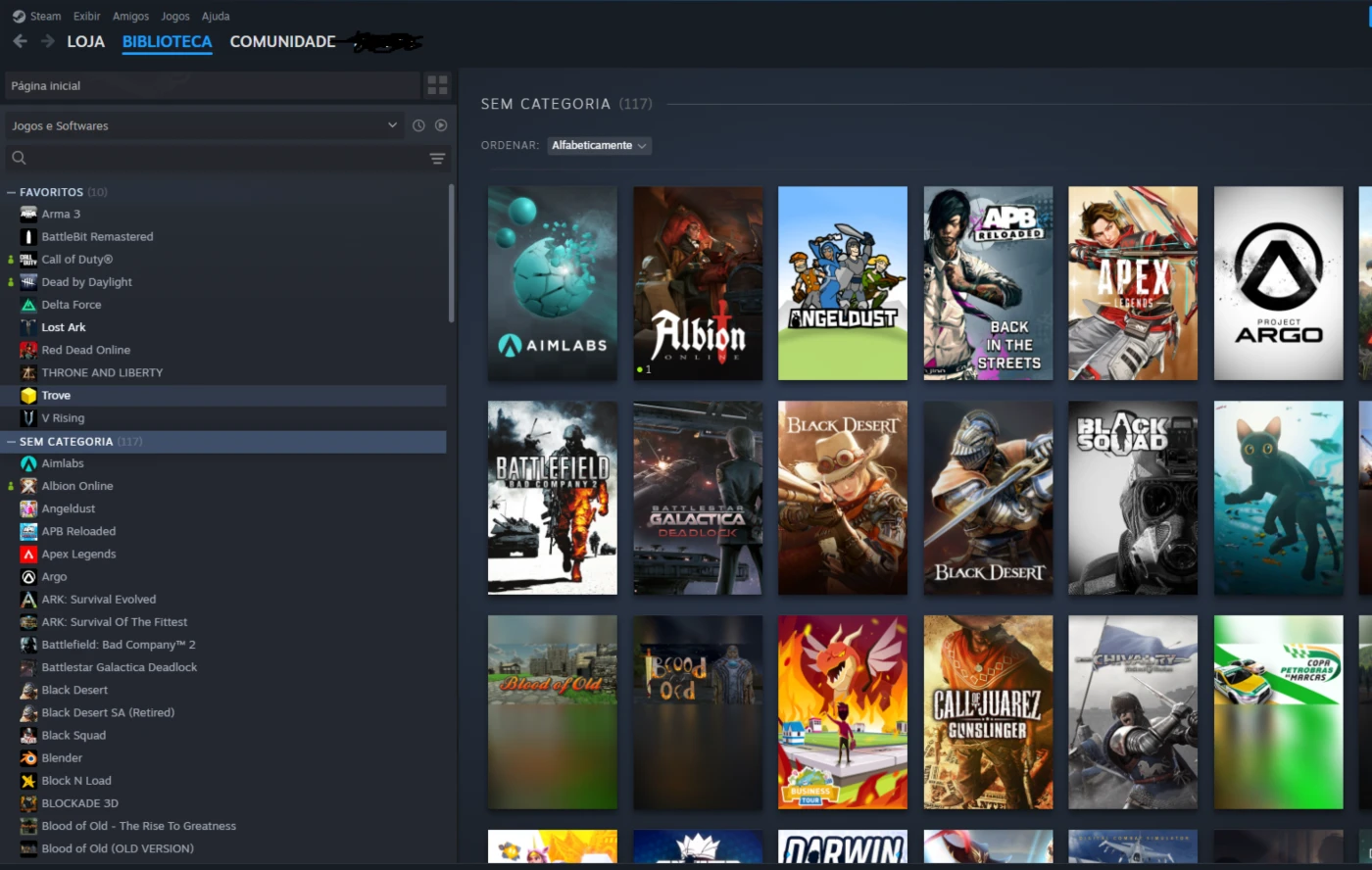Open Battlefield Bad Company 2 cover
The height and width of the screenshot is (870, 1372).
553,498
